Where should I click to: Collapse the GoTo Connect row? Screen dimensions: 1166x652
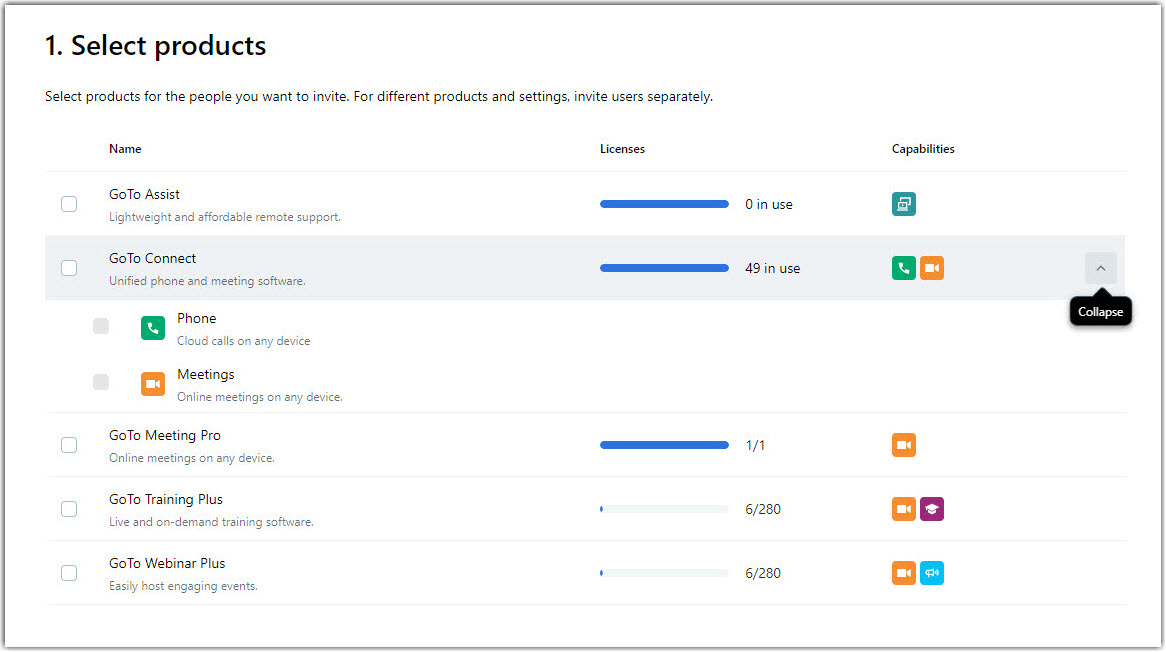tap(1100, 267)
